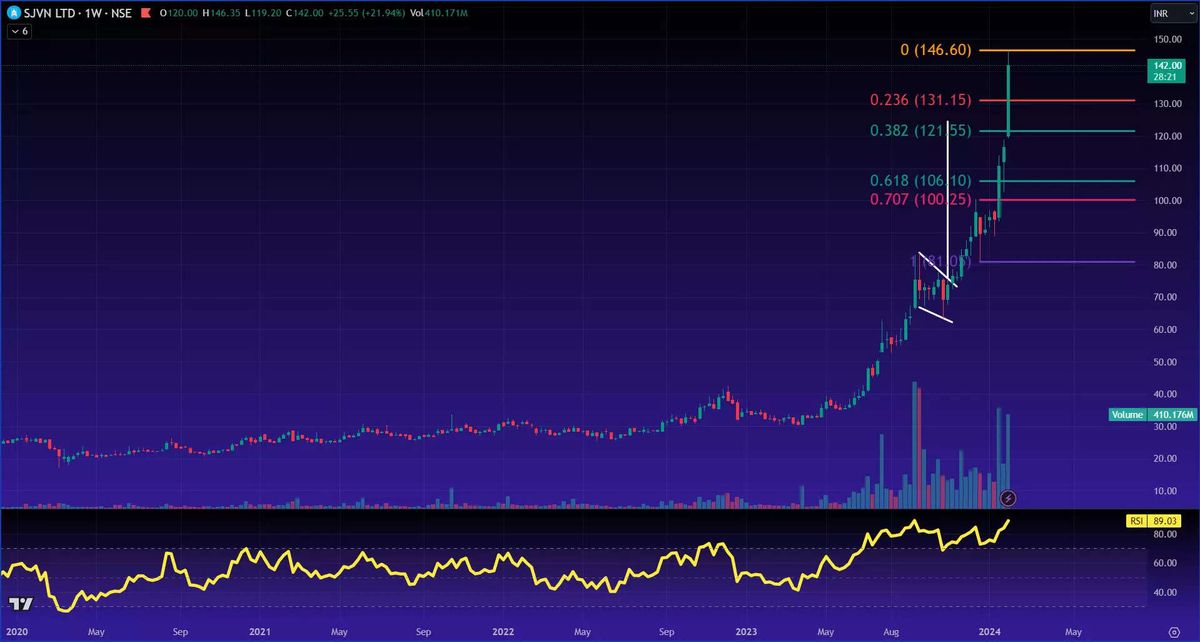
Task: Click 2023 on the time axis
Action: (746, 632)
